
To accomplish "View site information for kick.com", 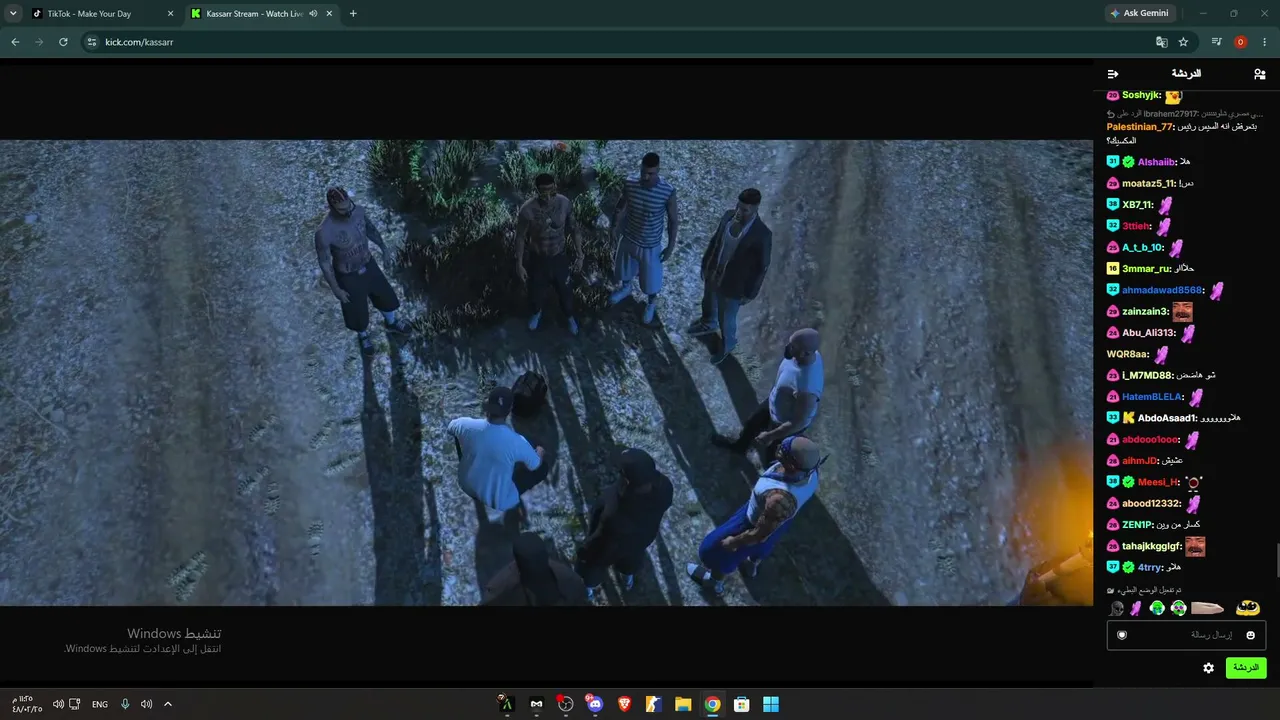I will [x=92, y=42].
